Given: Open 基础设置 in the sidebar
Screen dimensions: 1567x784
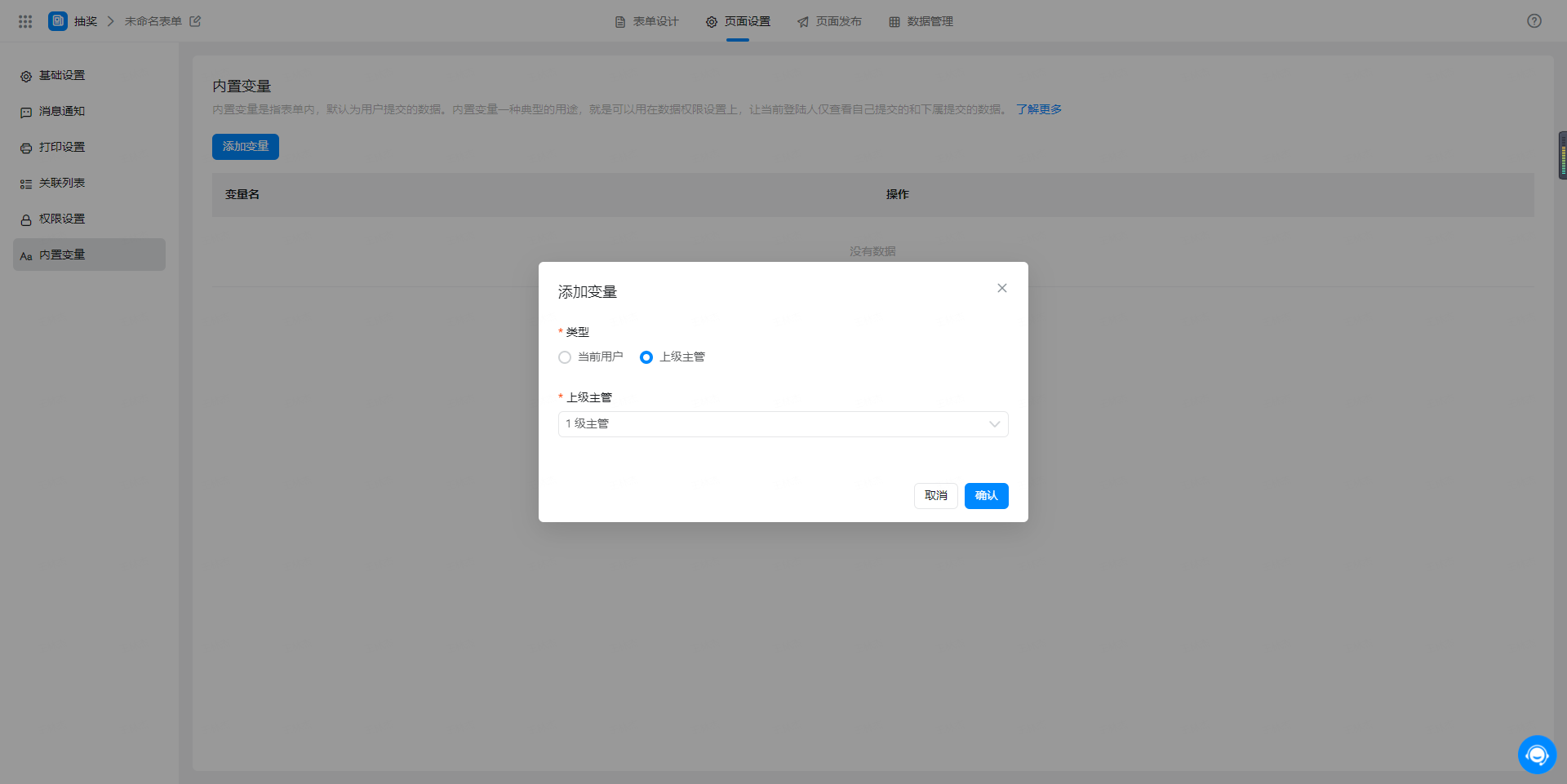Looking at the screenshot, I should coord(90,75).
